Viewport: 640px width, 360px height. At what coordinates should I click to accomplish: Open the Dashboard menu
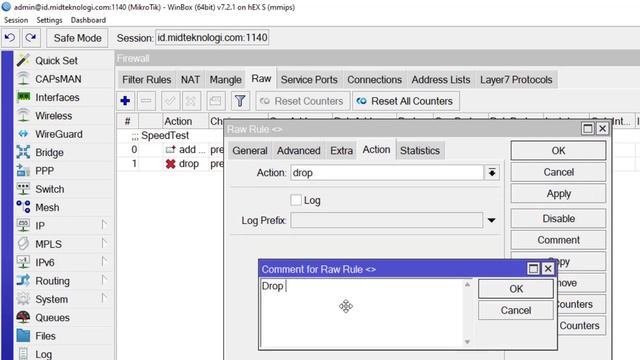(x=88, y=20)
